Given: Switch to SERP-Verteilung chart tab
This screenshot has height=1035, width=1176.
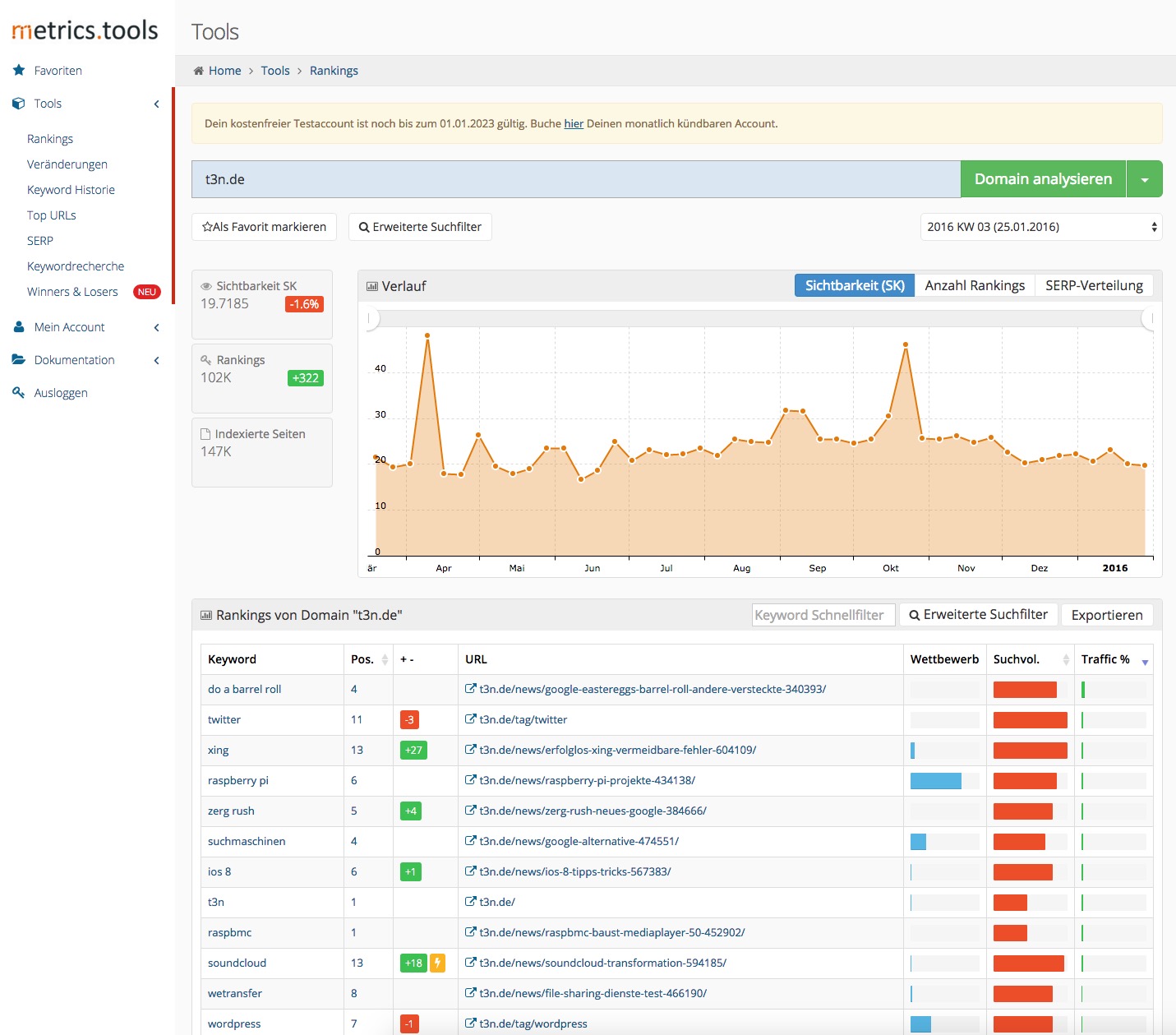Looking at the screenshot, I should [1094, 285].
